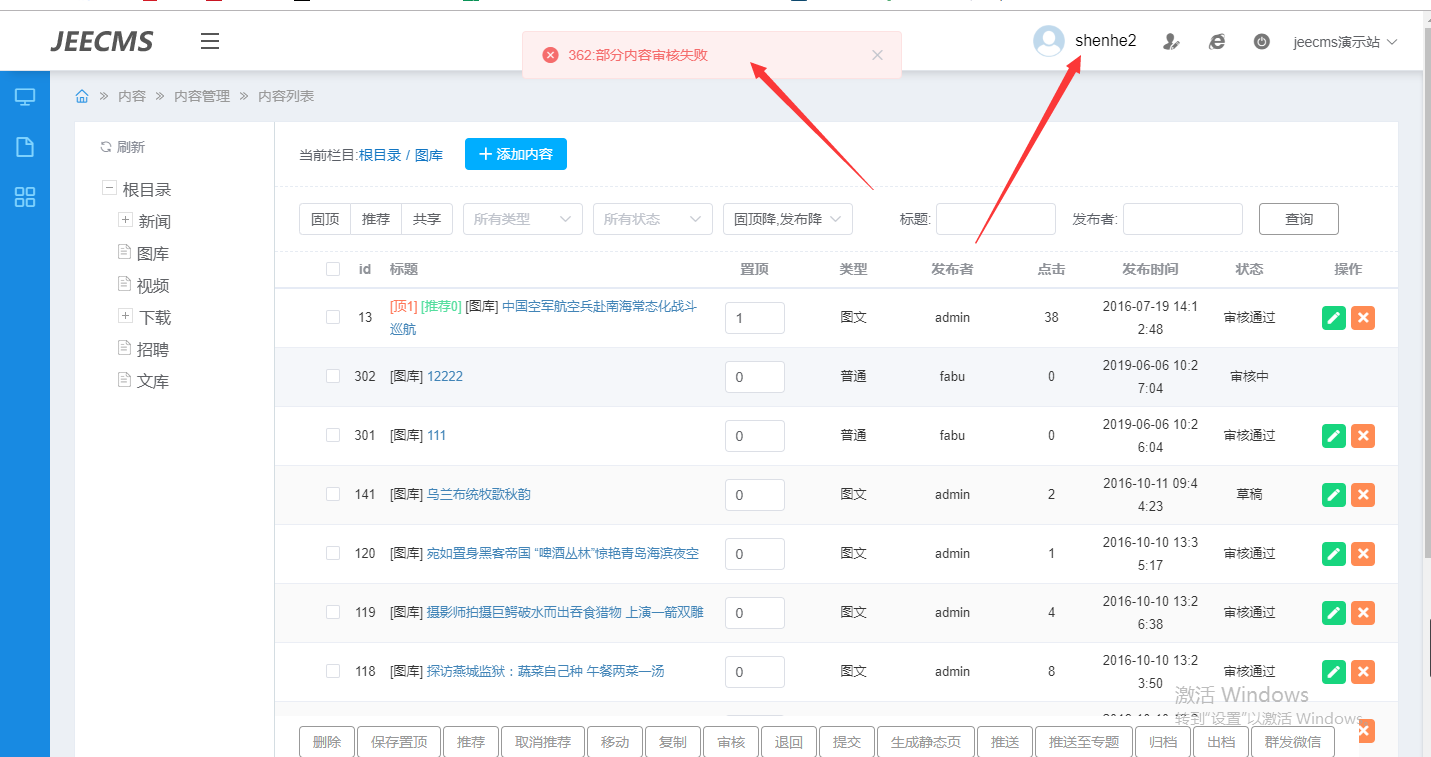Tick the select-all checkbox in table header

point(333,269)
